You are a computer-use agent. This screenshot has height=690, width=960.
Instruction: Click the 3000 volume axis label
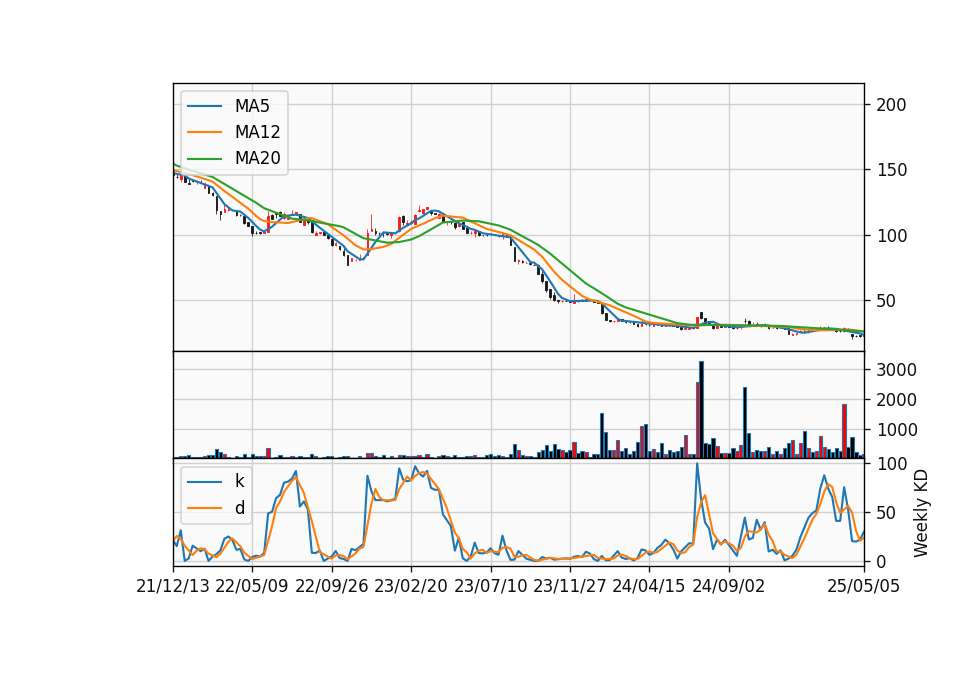point(897,370)
